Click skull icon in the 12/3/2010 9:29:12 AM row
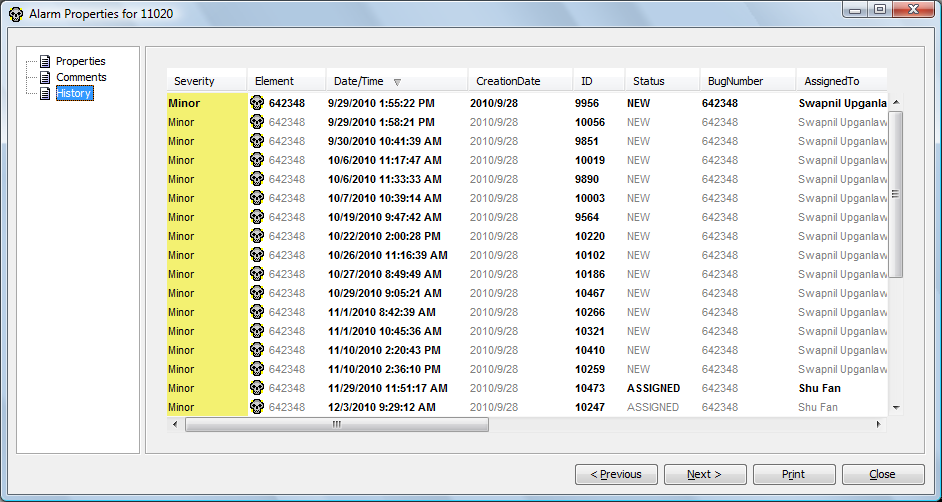942x502 pixels. tap(257, 407)
